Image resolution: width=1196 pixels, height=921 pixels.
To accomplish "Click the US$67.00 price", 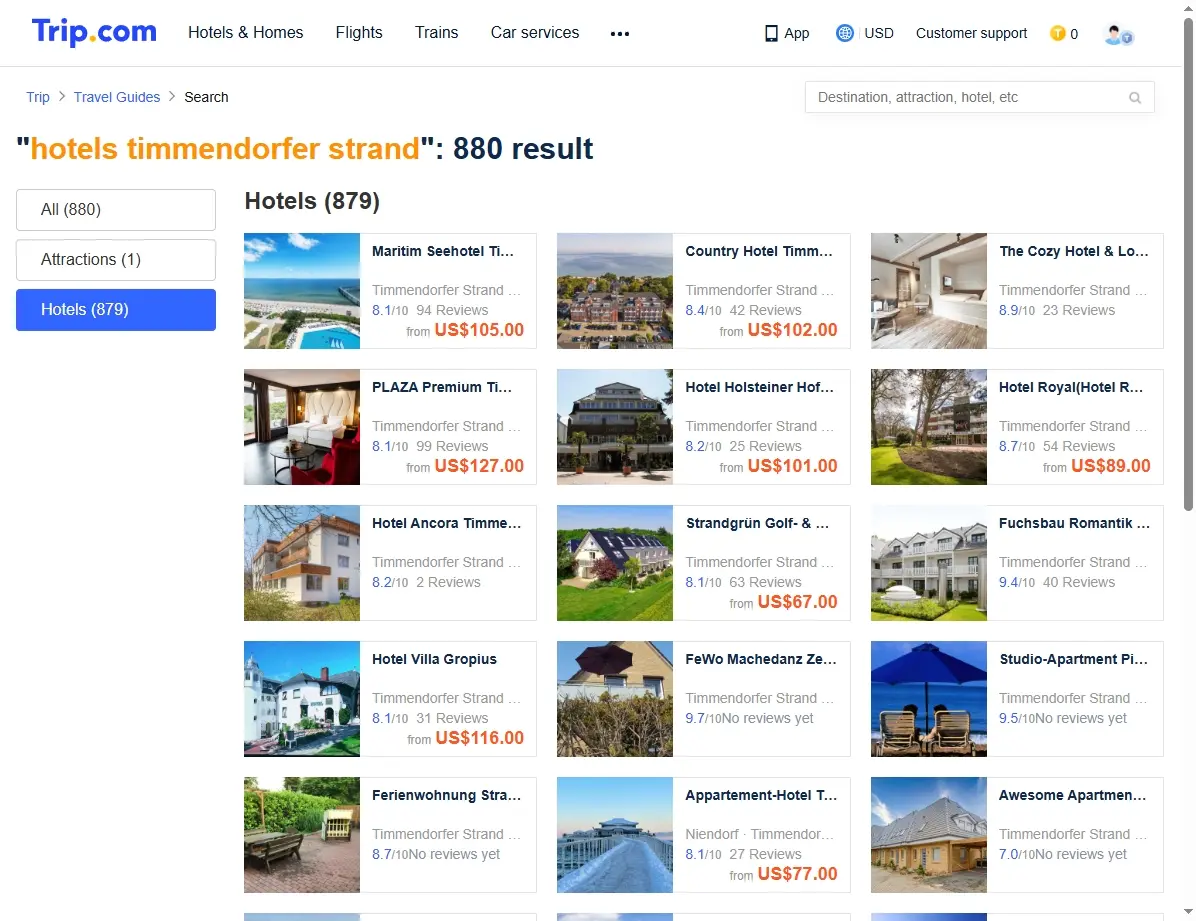I will (797, 601).
